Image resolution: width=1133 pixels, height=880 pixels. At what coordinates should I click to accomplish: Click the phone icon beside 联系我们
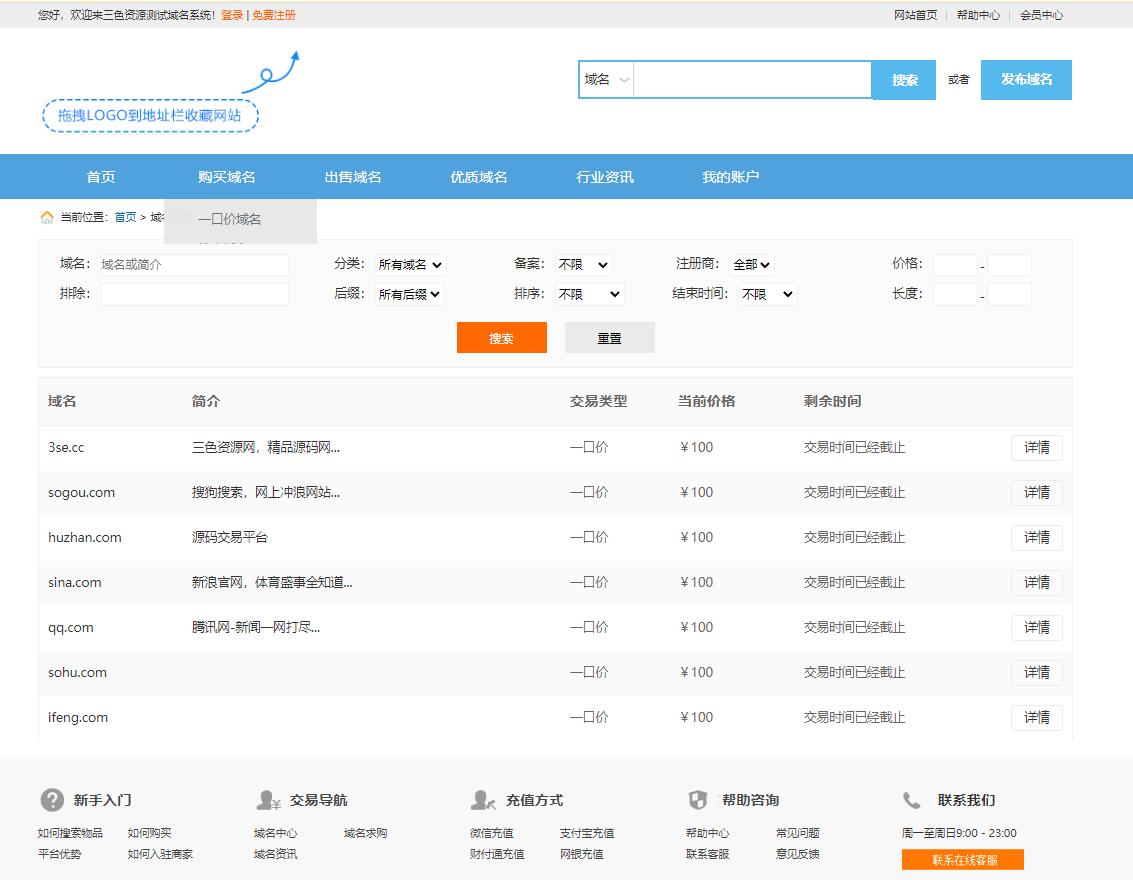[x=911, y=799]
